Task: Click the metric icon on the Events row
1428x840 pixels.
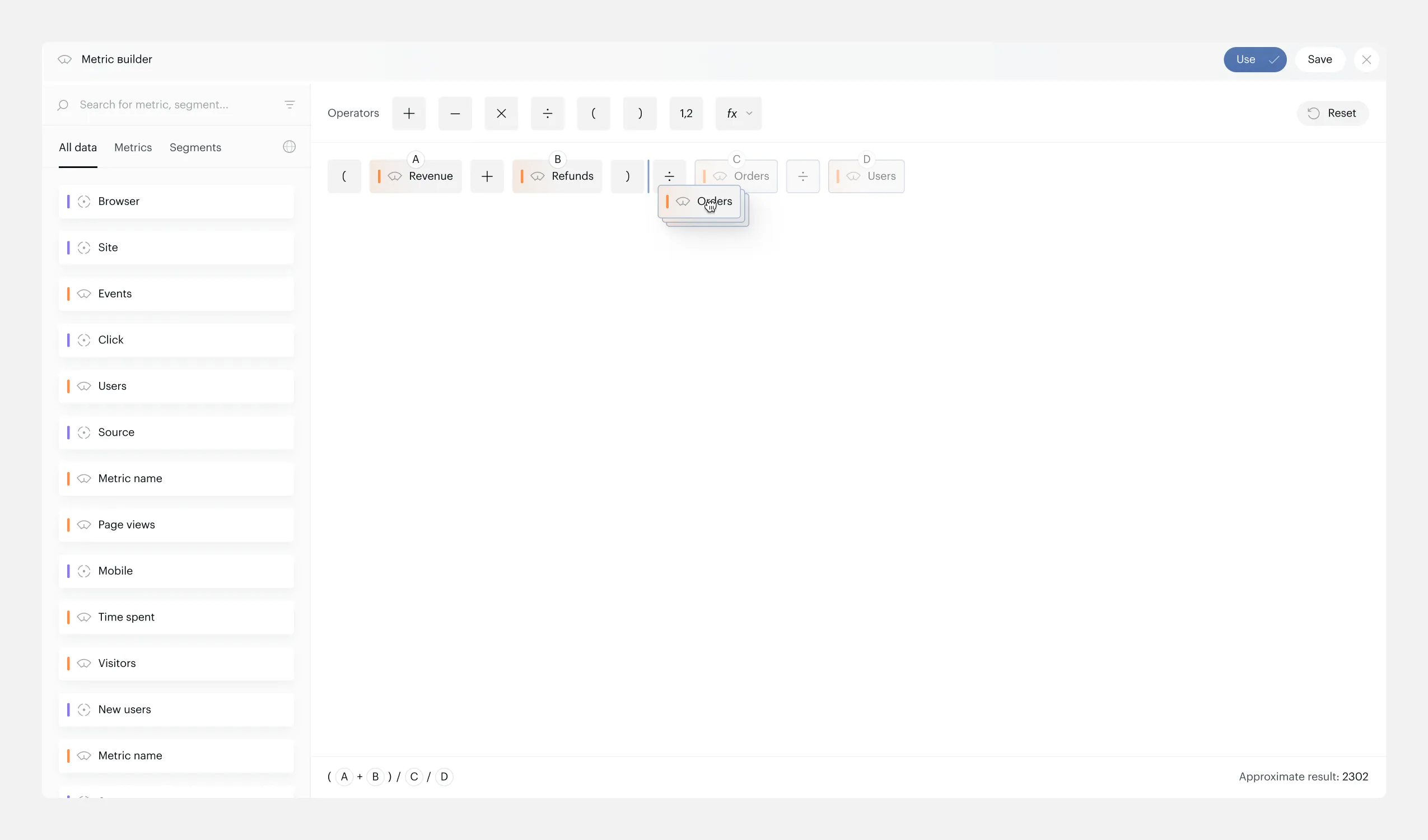Action: (84, 293)
